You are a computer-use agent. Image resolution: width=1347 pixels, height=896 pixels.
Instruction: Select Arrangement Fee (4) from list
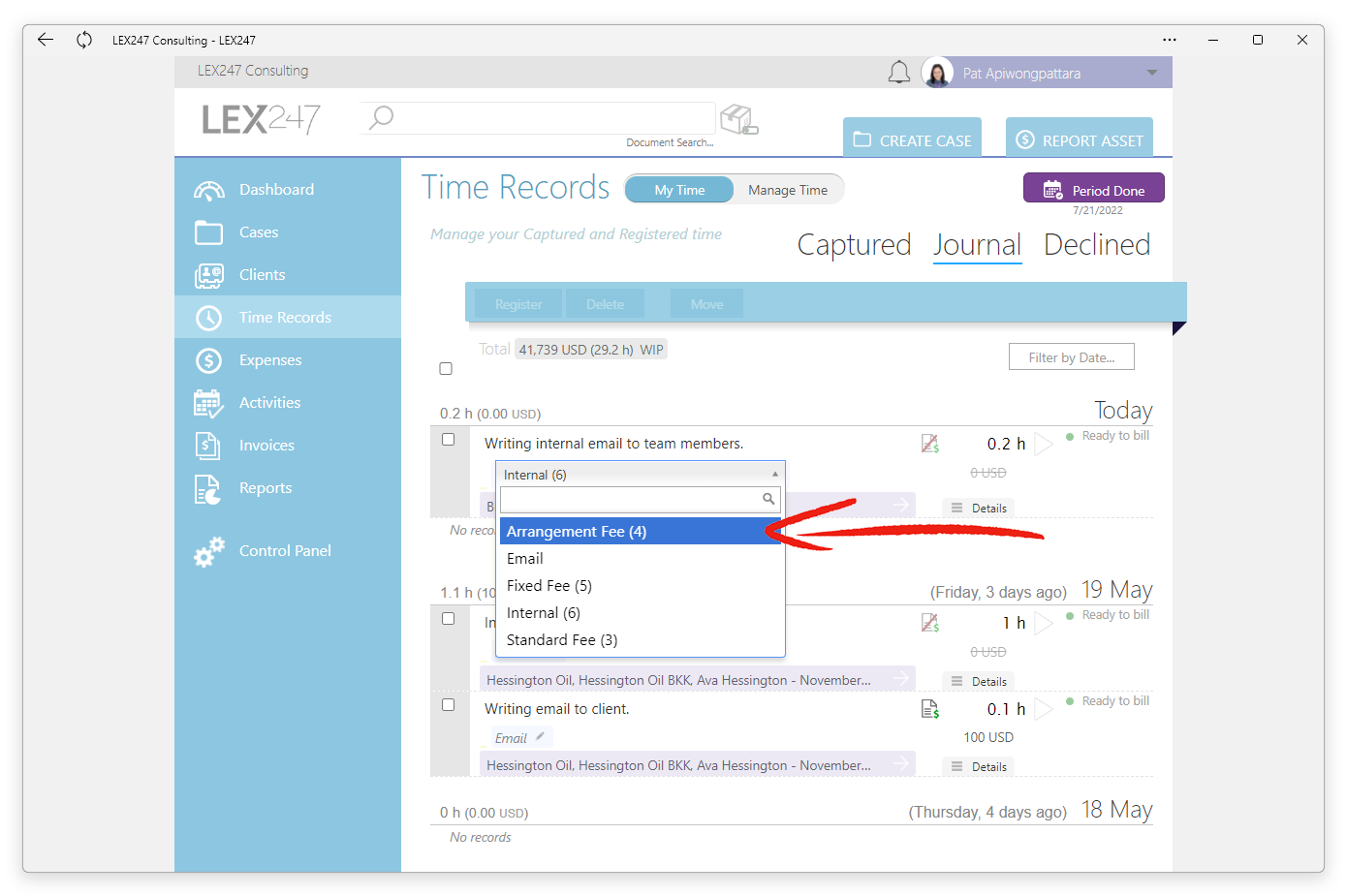[x=641, y=532]
